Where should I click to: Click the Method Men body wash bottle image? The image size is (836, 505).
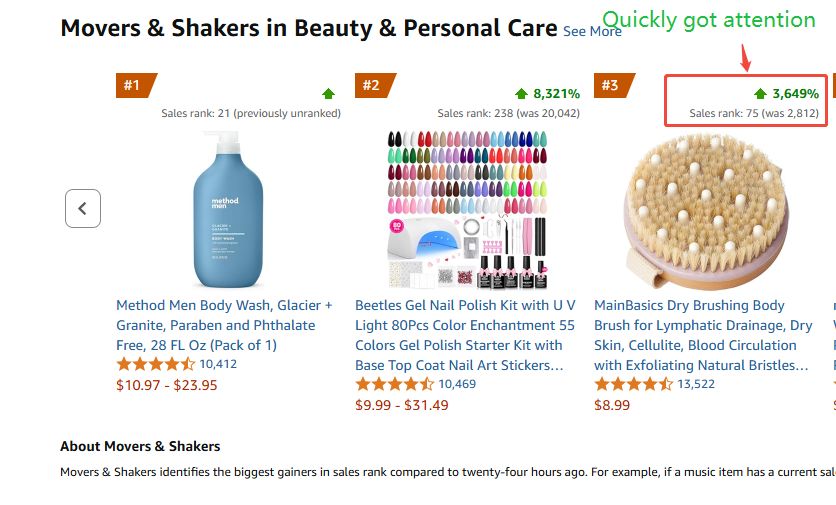(x=228, y=209)
